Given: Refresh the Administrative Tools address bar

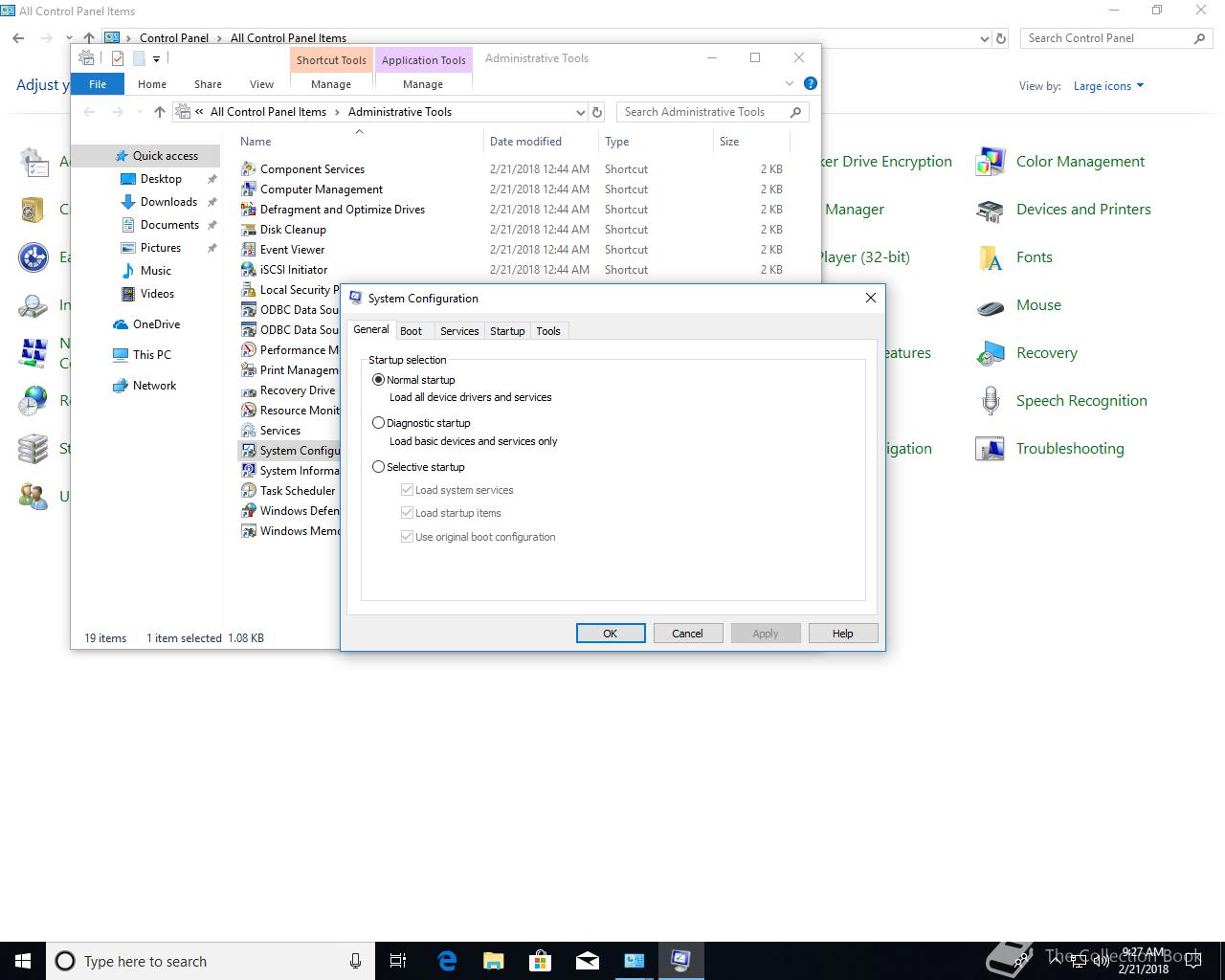Looking at the screenshot, I should (x=597, y=112).
